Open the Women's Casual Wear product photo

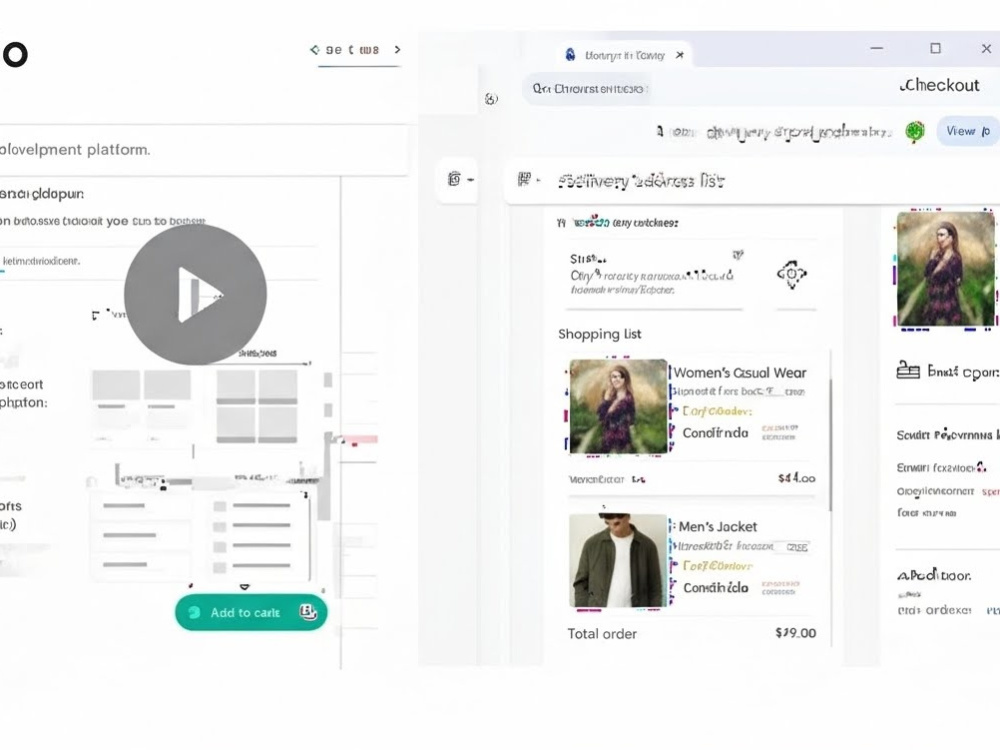click(618, 406)
